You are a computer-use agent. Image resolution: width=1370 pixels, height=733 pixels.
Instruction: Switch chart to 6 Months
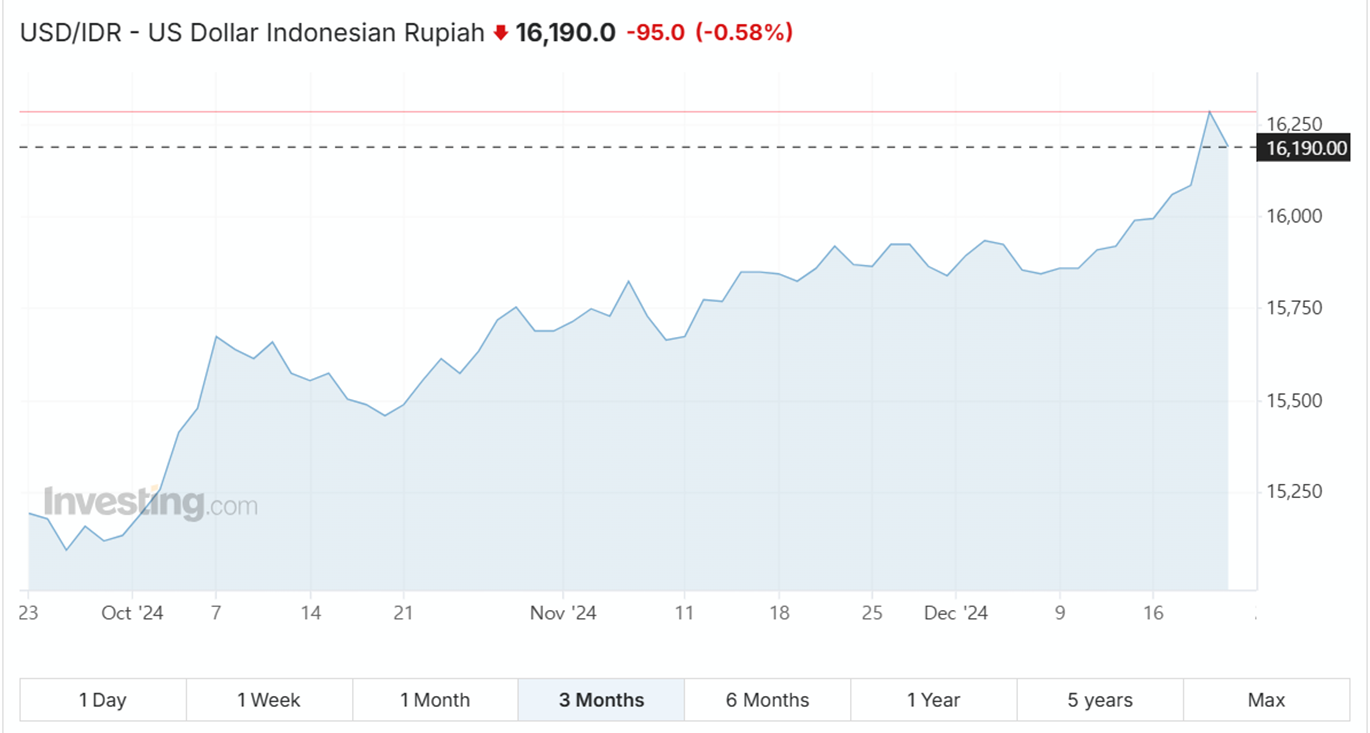767,700
